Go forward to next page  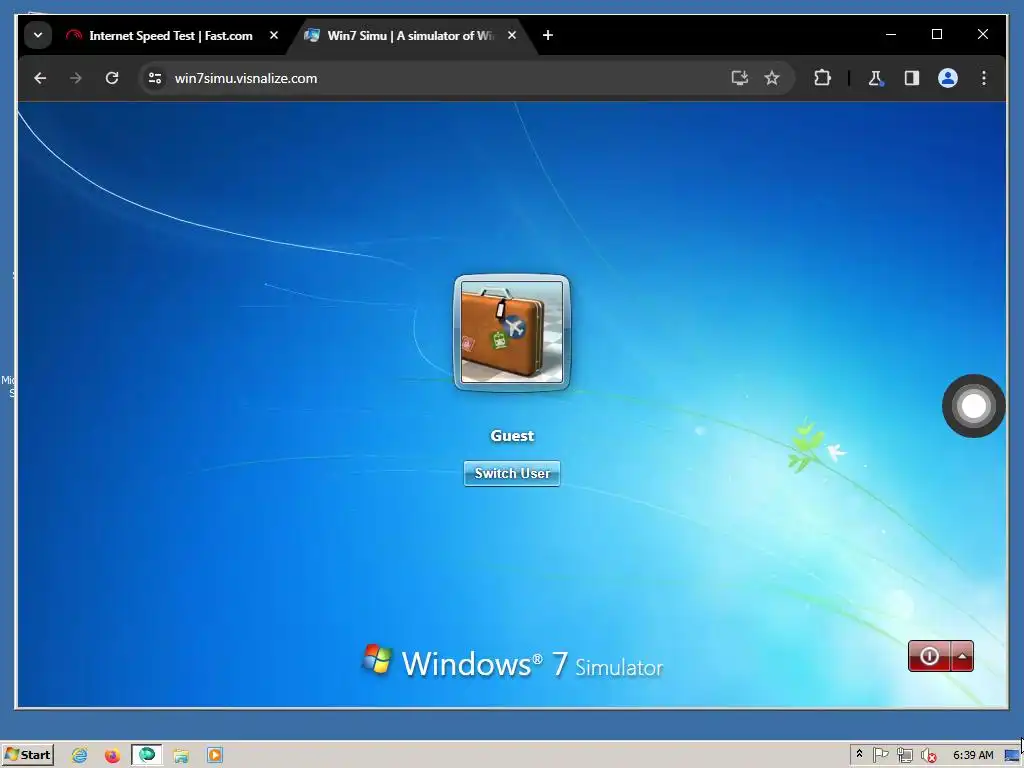(76, 78)
